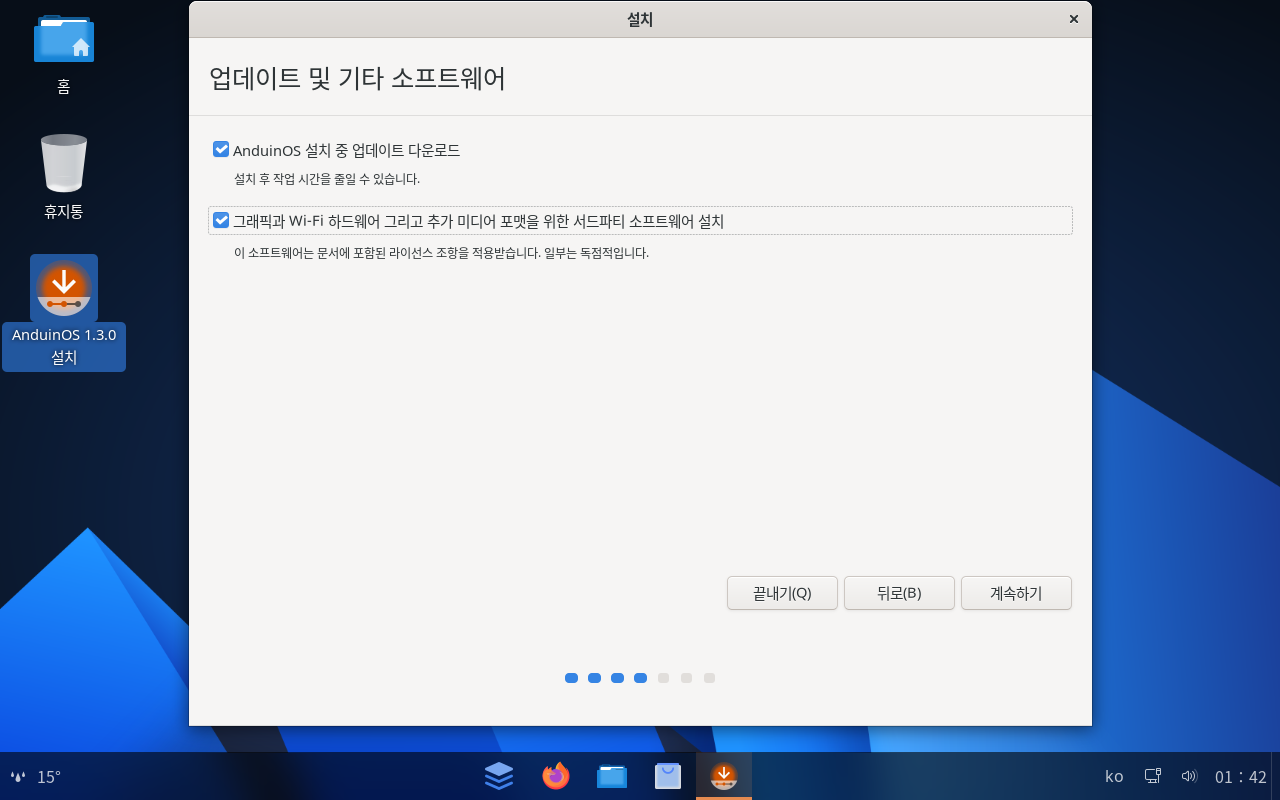Click the 끝내기(Q) button
The height and width of the screenshot is (800, 1280).
pos(782,593)
